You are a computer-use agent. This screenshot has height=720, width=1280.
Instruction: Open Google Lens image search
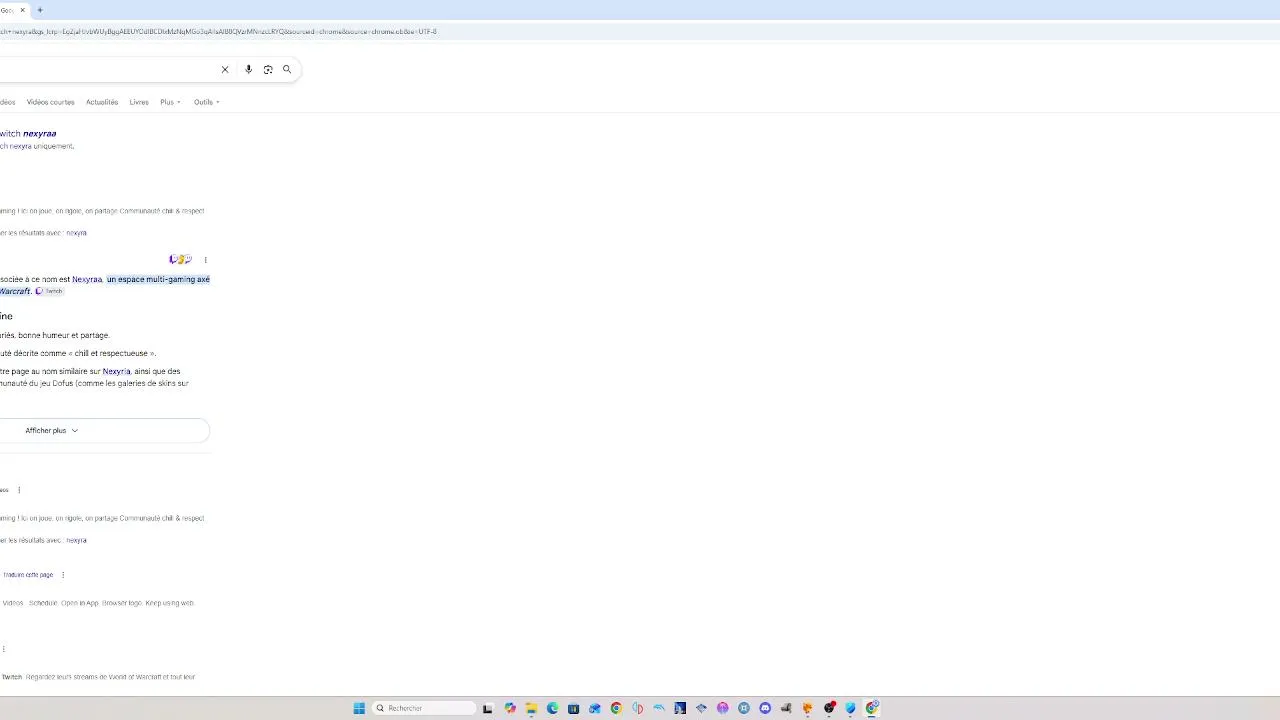(268, 69)
